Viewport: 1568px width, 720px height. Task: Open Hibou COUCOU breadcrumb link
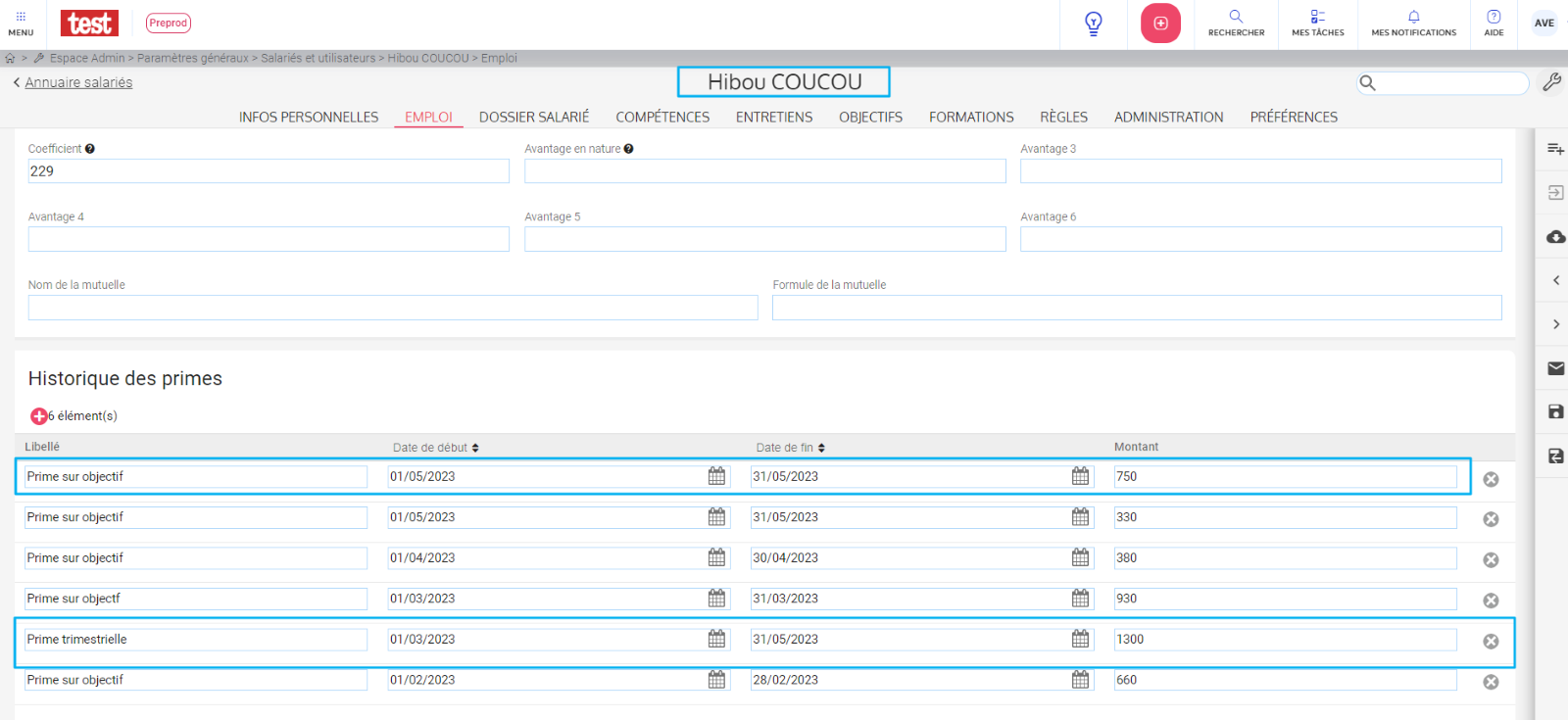(428, 59)
